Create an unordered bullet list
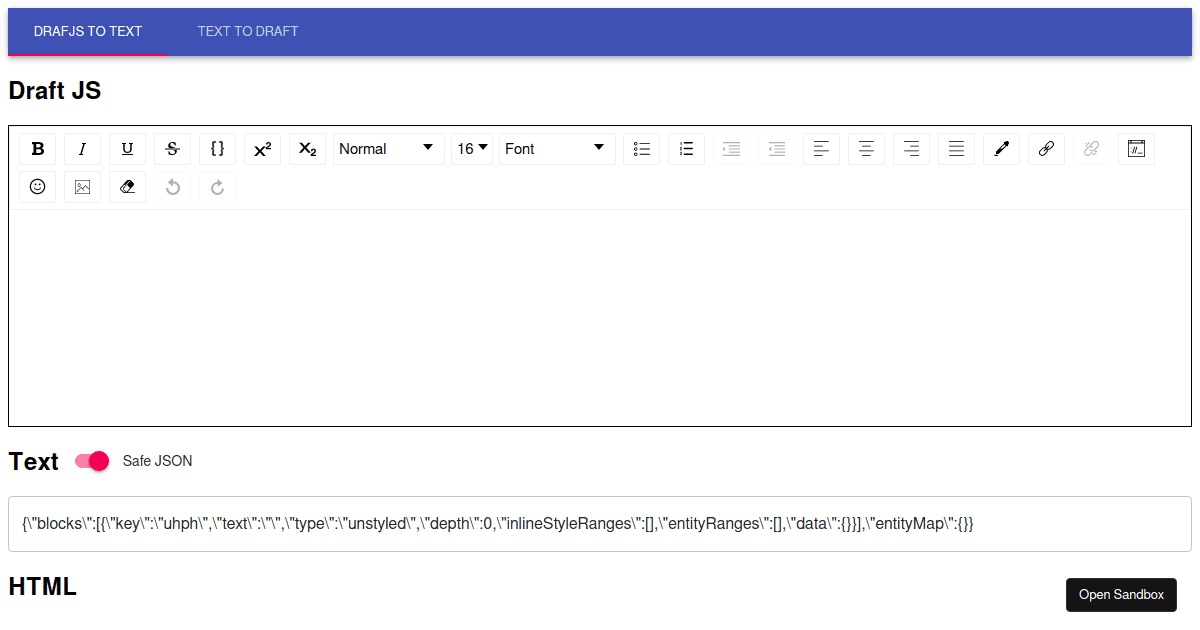Viewport: 1200px width, 630px height. tap(641, 148)
